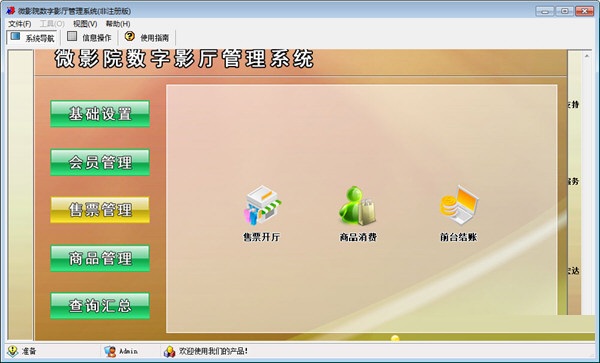Viewport: 600px width, 363px height.
Task: Open the 视图(V) menu
Action: coord(85,24)
